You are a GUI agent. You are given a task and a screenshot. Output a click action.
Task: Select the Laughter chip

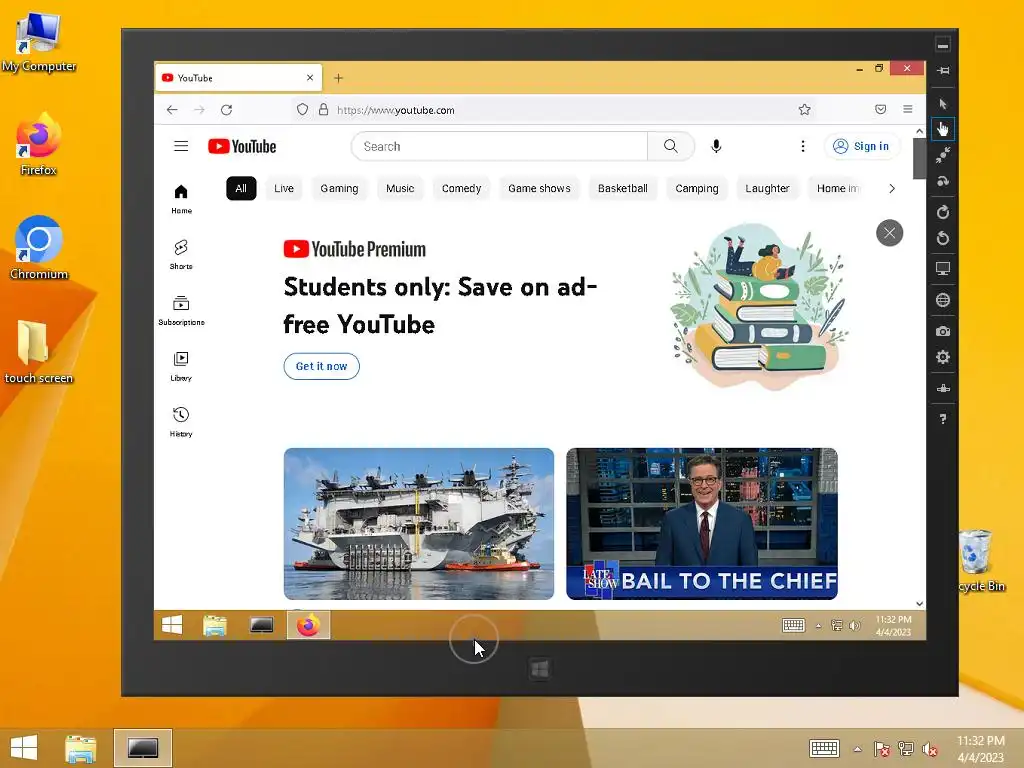767,188
